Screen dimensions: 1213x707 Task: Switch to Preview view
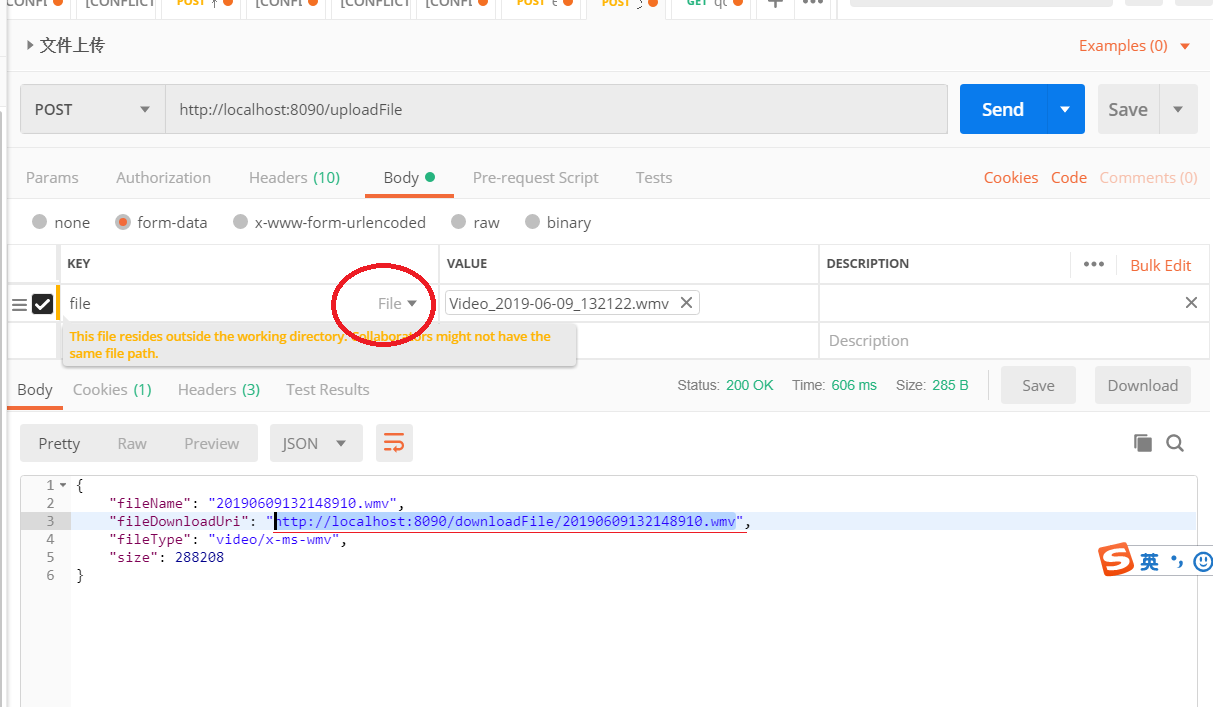point(212,443)
